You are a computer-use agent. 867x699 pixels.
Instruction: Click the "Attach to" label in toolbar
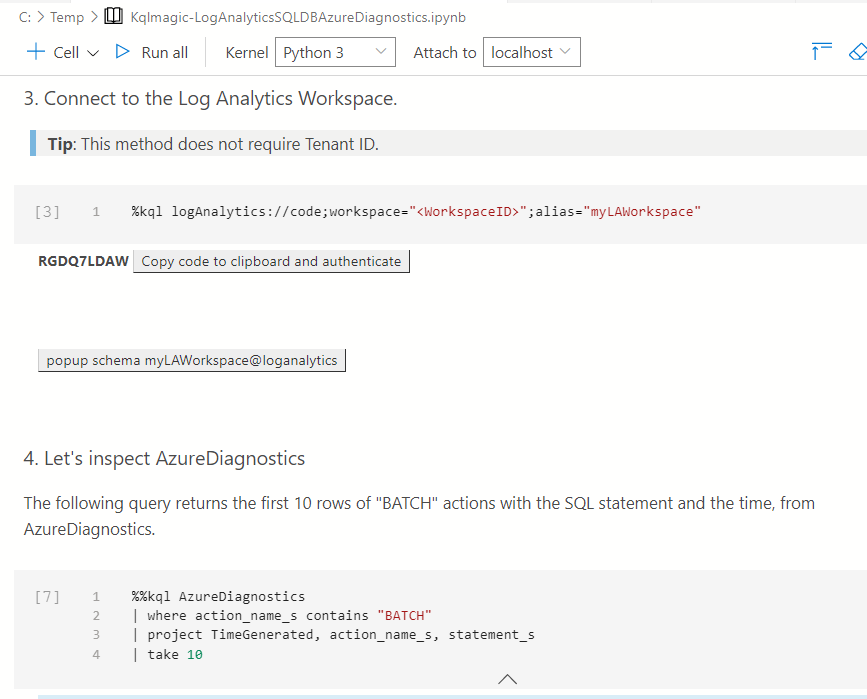click(445, 53)
